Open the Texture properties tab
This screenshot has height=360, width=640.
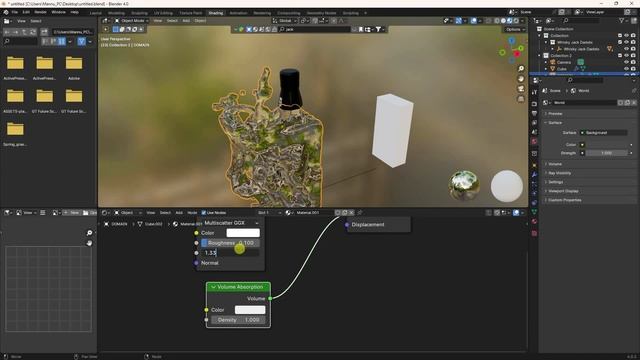534,233
